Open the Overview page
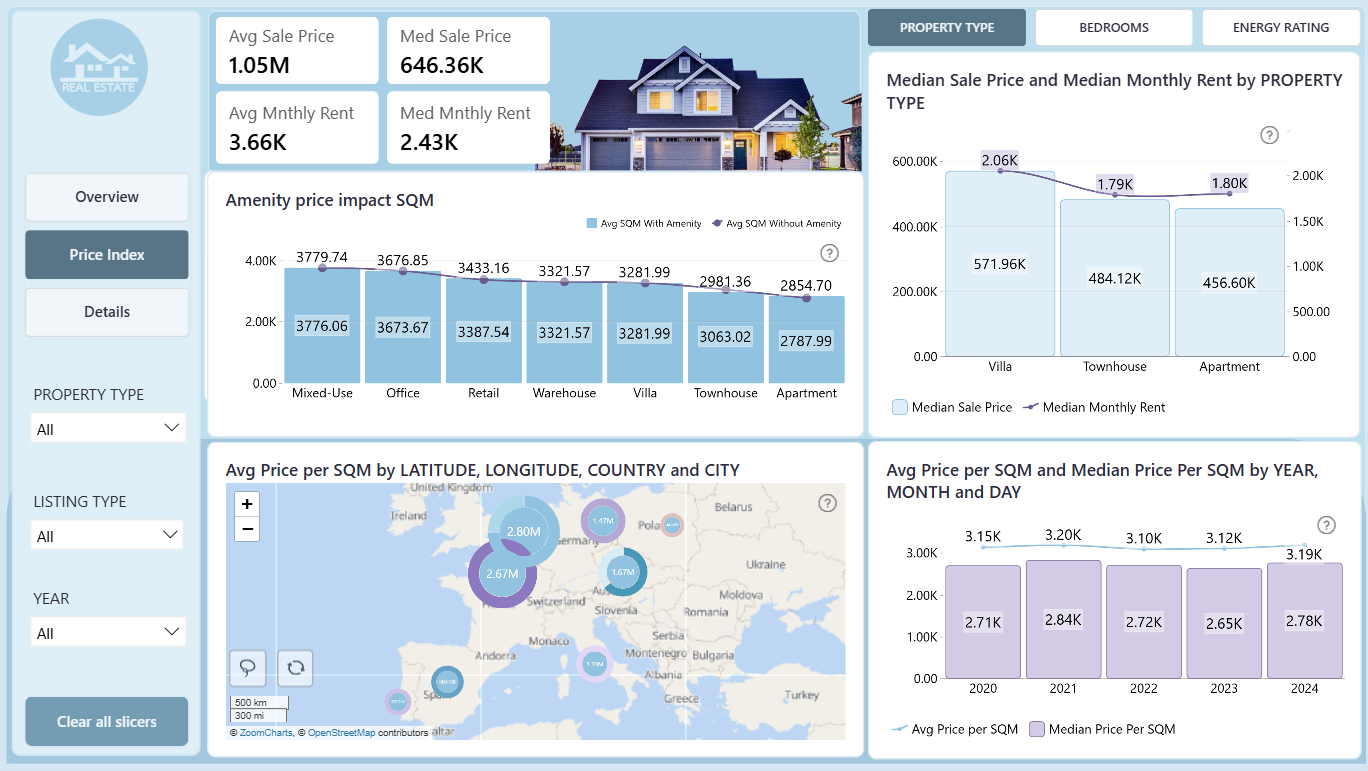 (107, 197)
